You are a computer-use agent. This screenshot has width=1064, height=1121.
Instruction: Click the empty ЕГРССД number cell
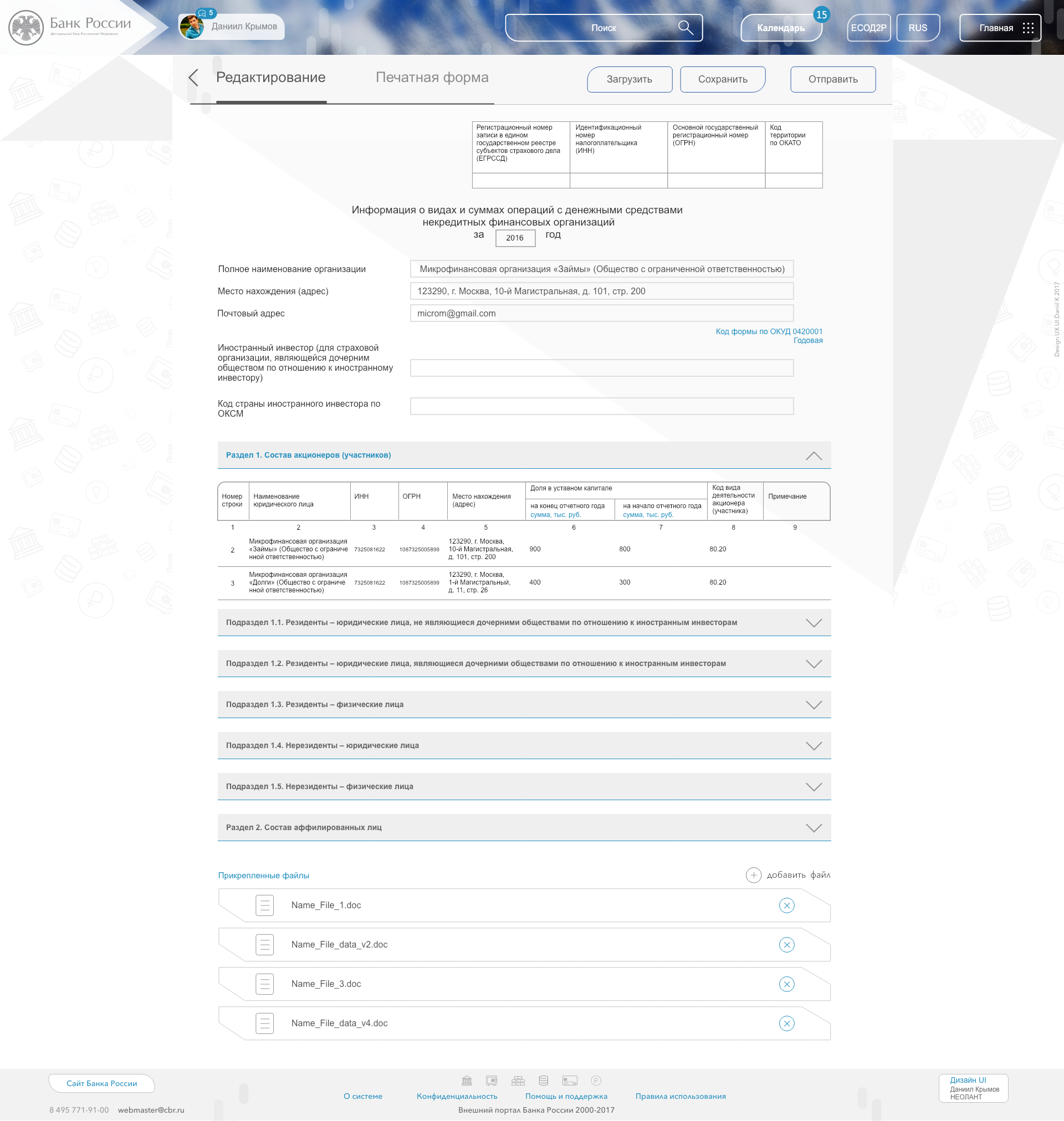(x=521, y=181)
